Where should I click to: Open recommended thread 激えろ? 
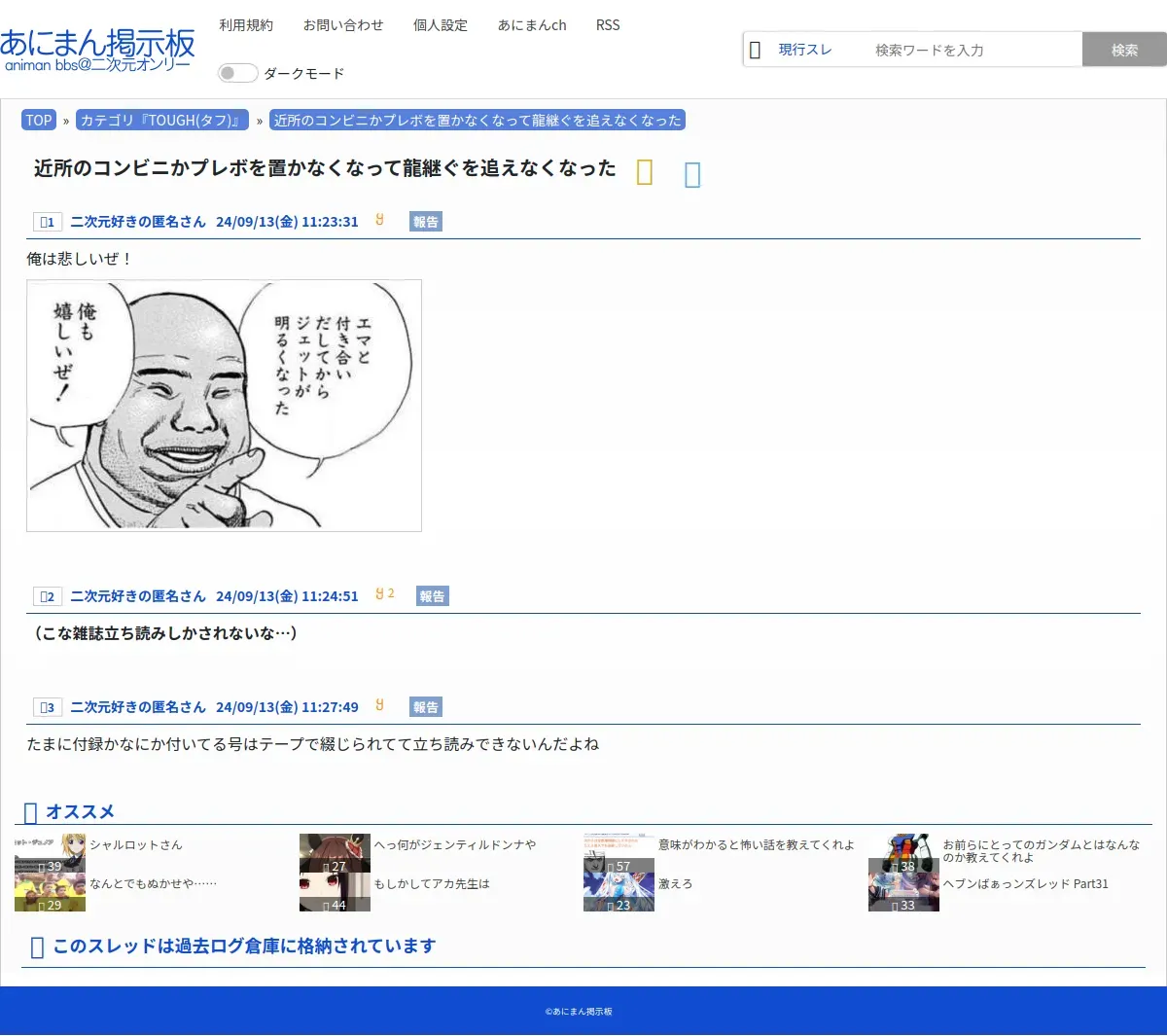click(676, 884)
